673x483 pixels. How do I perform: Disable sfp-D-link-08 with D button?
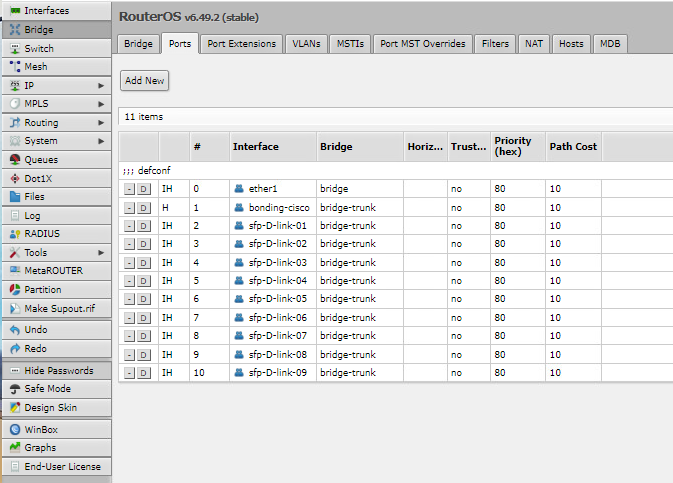tap(144, 355)
